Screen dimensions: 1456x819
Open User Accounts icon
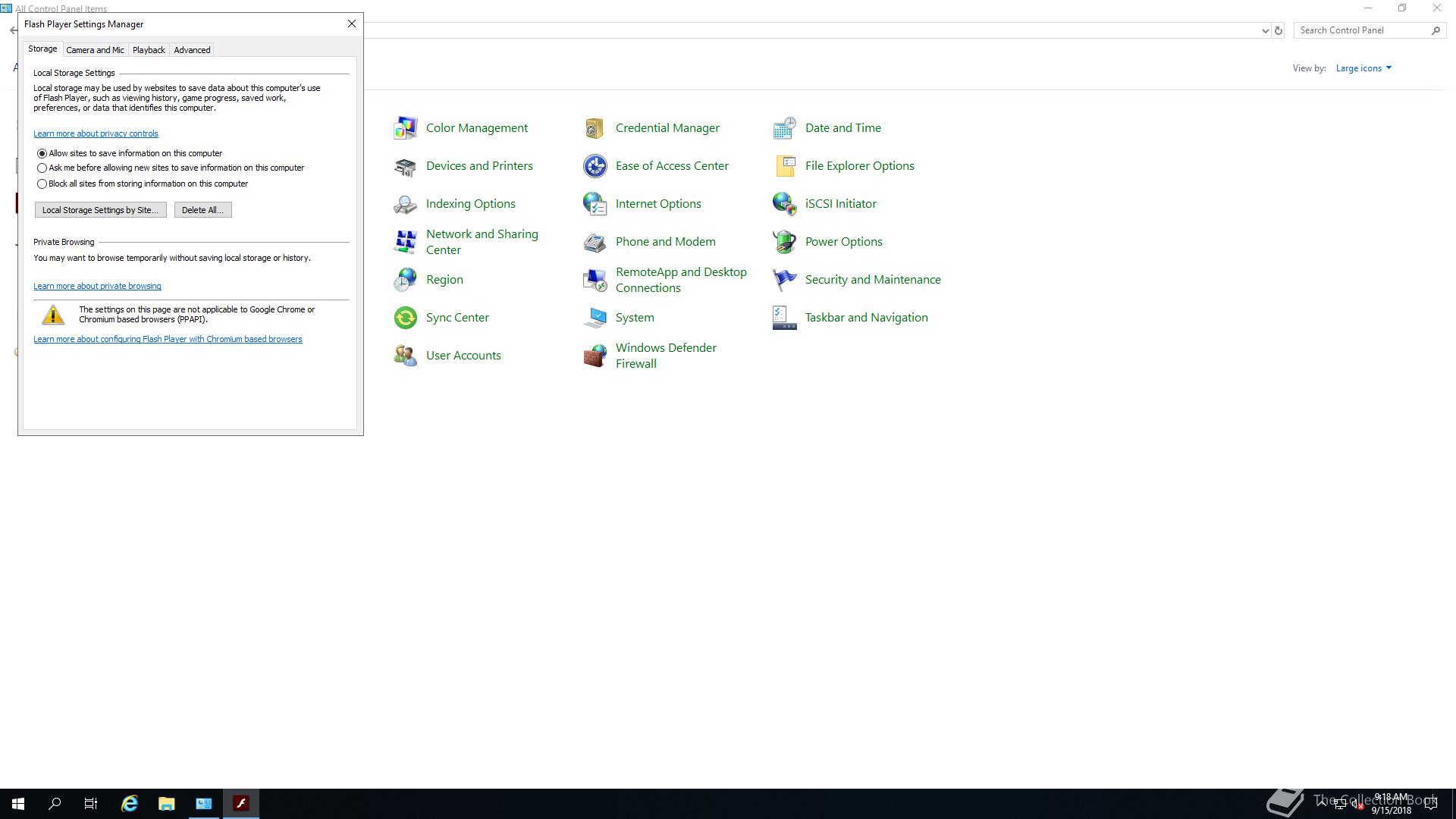tap(405, 356)
